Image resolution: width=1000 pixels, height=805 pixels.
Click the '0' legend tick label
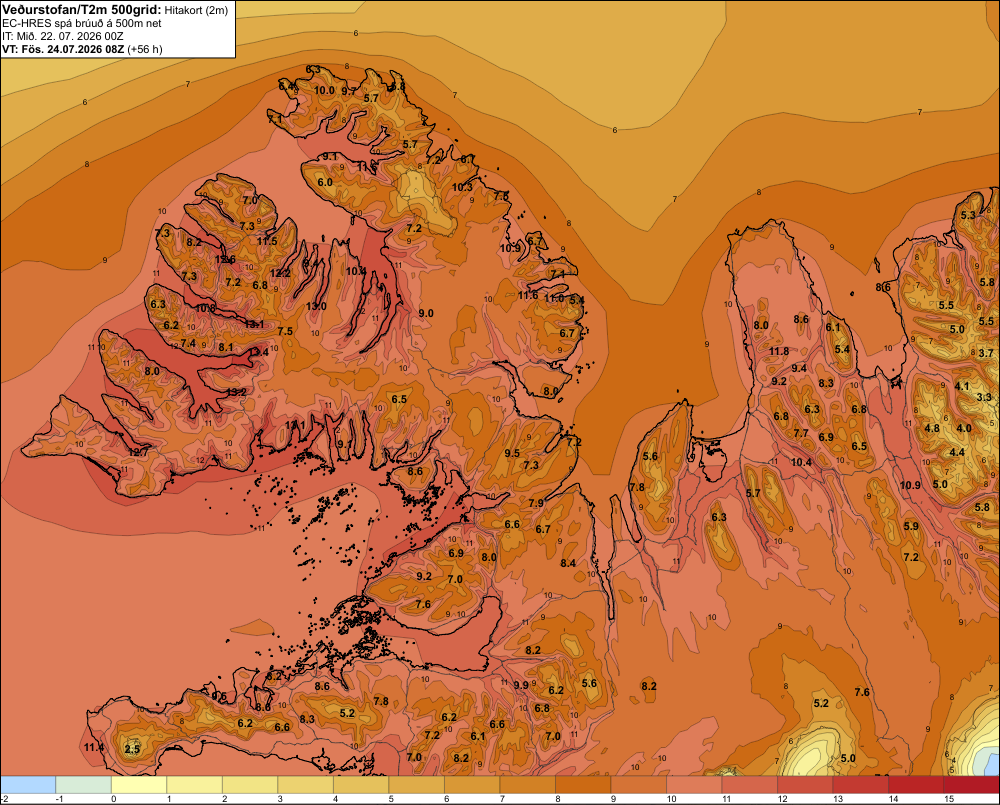[x=114, y=799]
